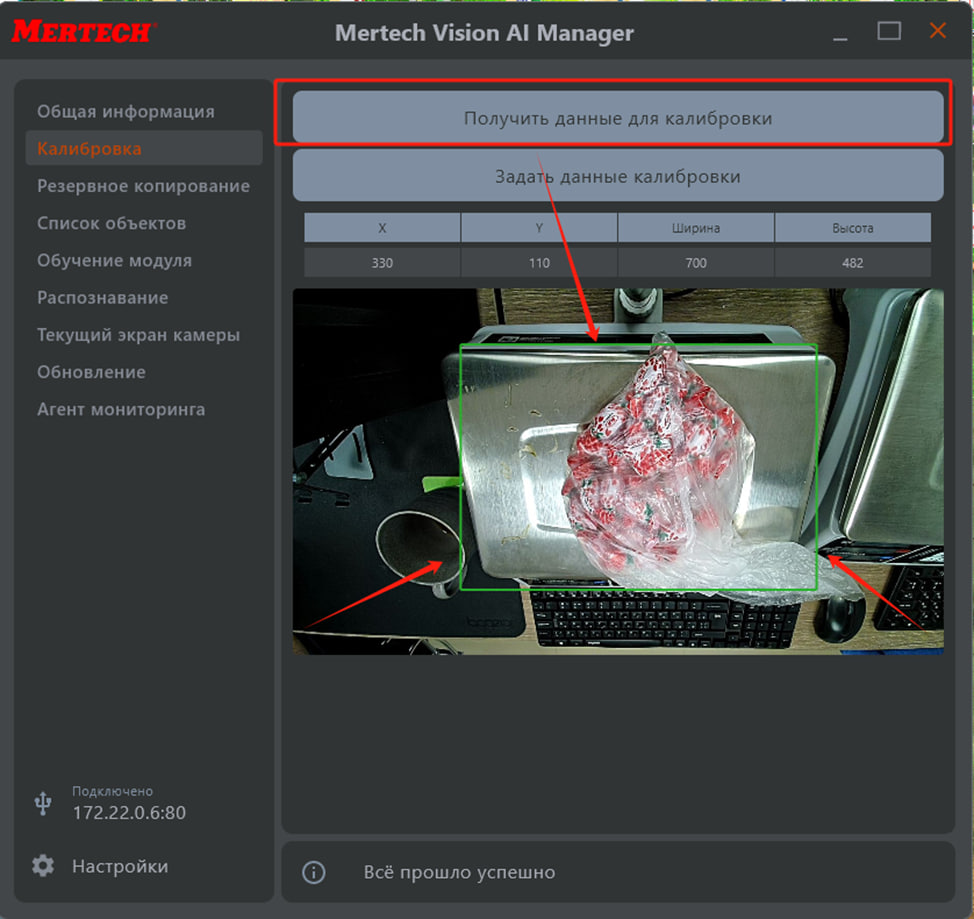The width and height of the screenshot is (974, 919).
Task: Select the Калибровка menu item
Action: pyautogui.click(x=90, y=149)
